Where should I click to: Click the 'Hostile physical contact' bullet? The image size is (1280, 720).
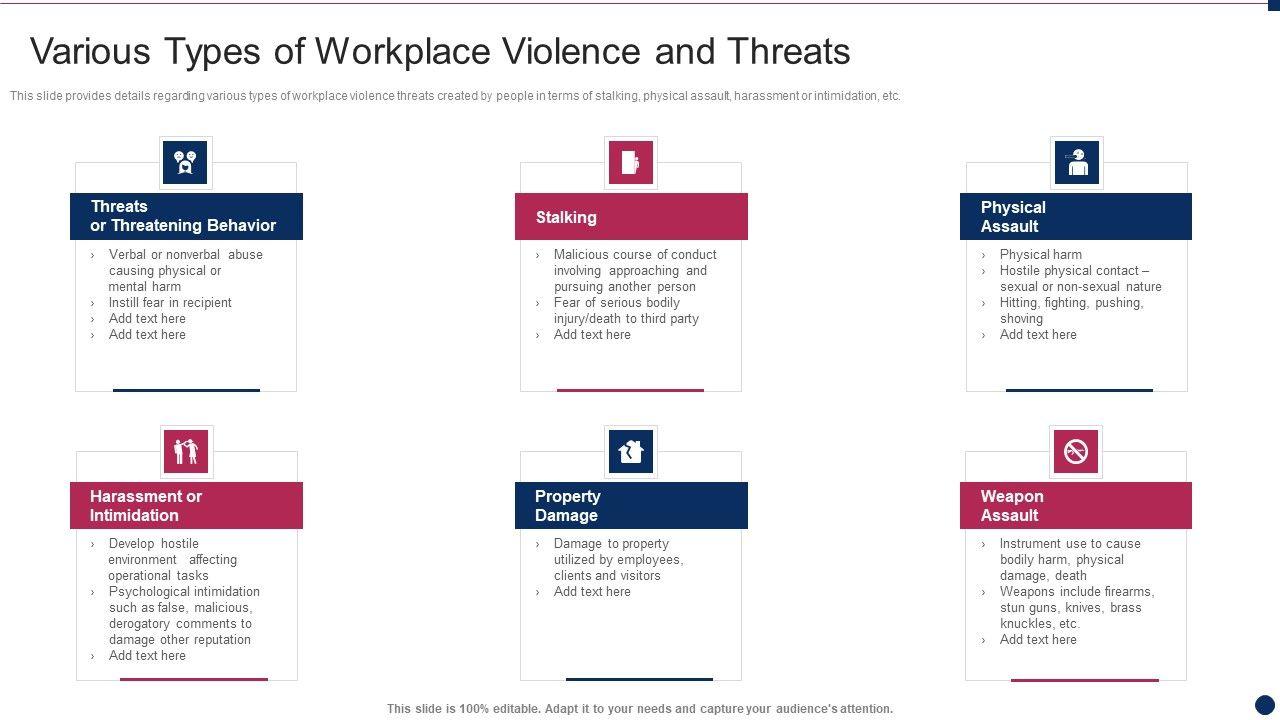tap(1081, 278)
